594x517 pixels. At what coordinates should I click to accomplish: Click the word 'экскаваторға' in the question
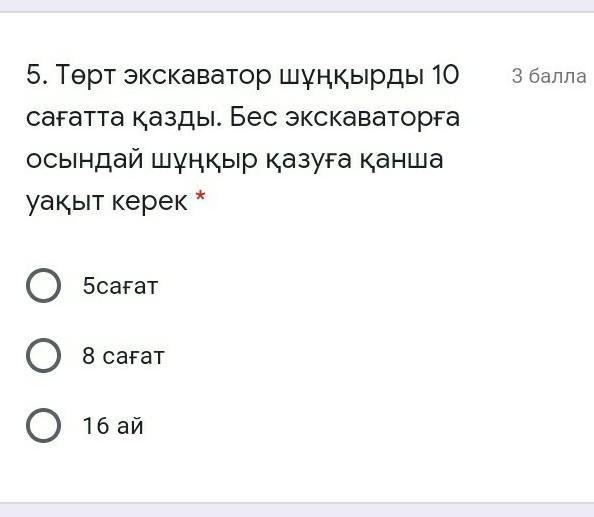(x=372, y=117)
